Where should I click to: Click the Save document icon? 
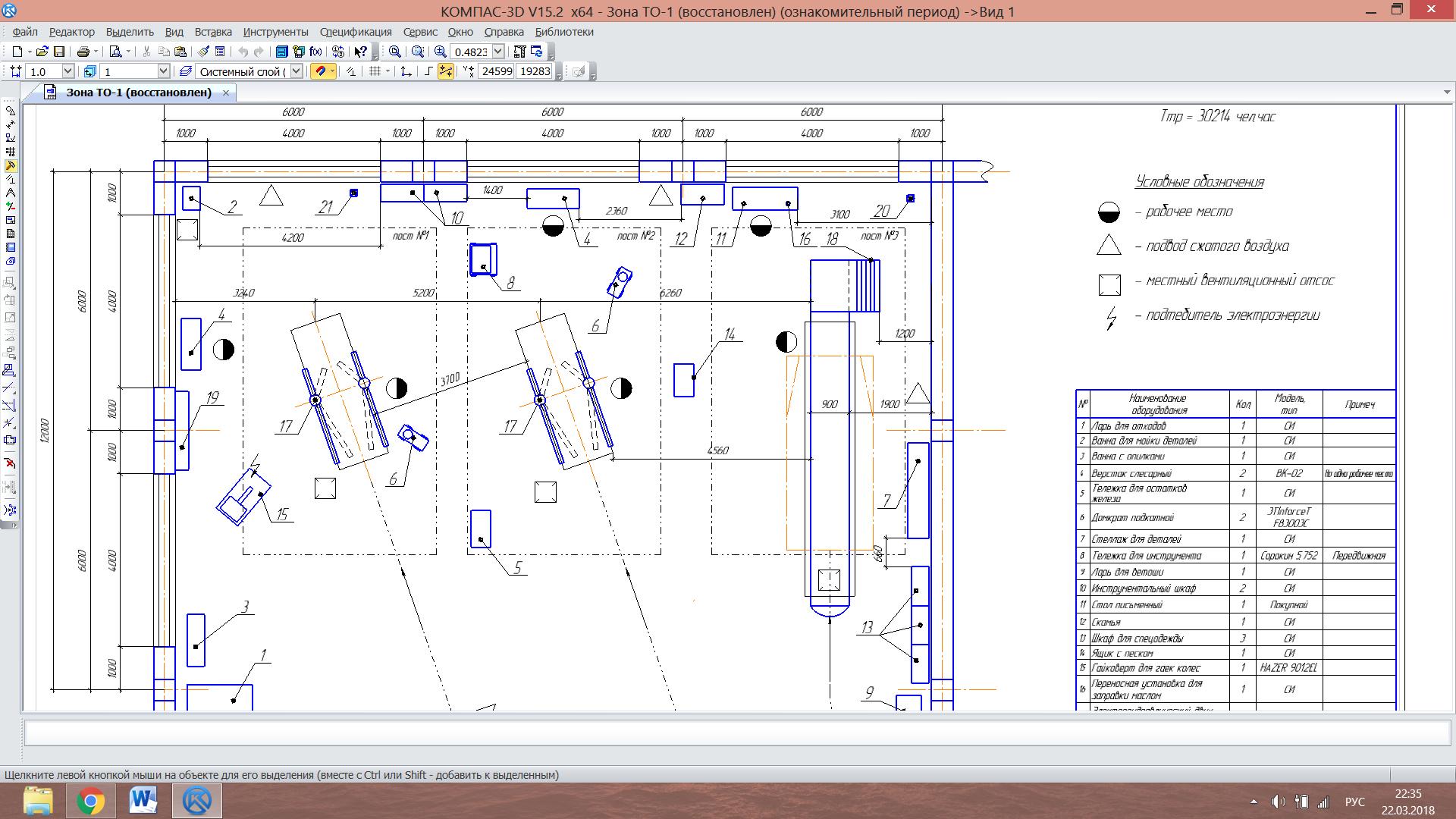coord(58,52)
